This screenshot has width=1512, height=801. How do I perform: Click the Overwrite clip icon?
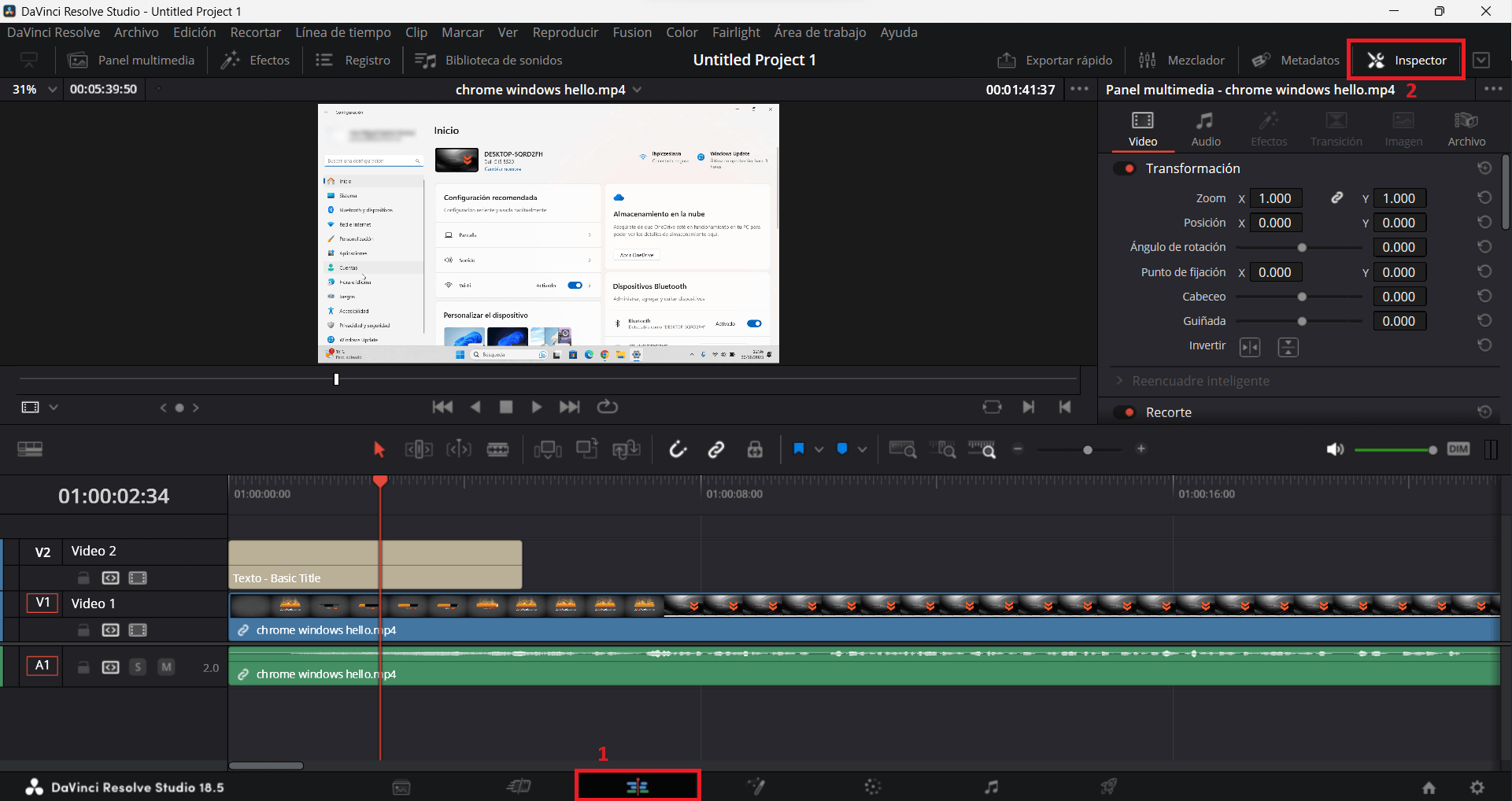pyautogui.click(x=587, y=448)
